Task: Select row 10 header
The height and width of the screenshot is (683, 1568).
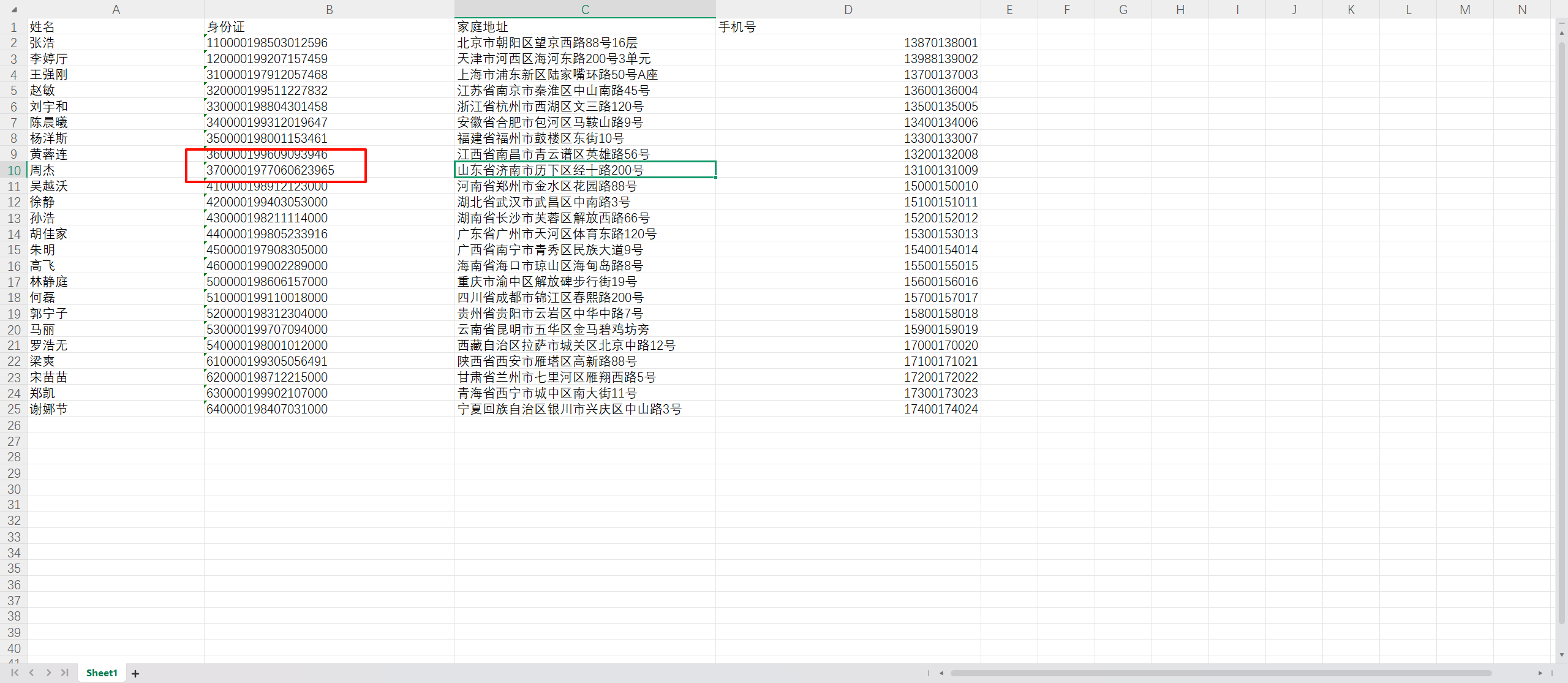Action: coord(13,170)
